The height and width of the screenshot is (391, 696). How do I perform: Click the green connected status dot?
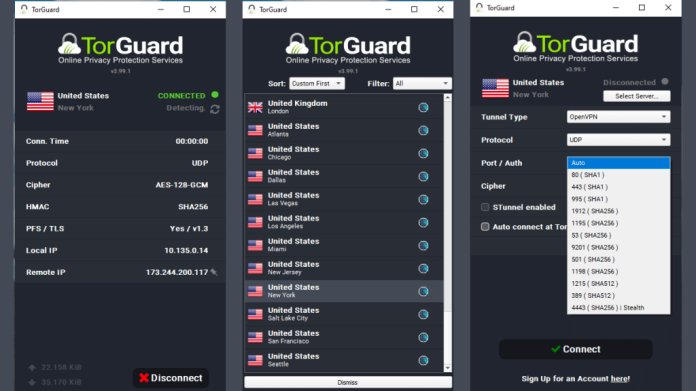(215, 95)
